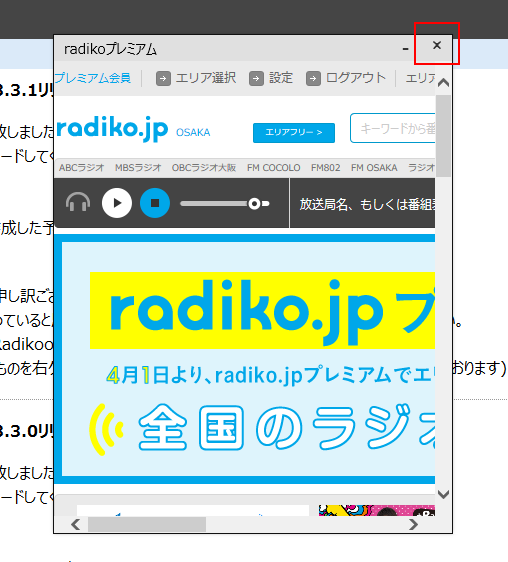The height and width of the screenshot is (562, 508).
Task: Minimize the radikoプレミアム window
Action: (x=405, y=48)
